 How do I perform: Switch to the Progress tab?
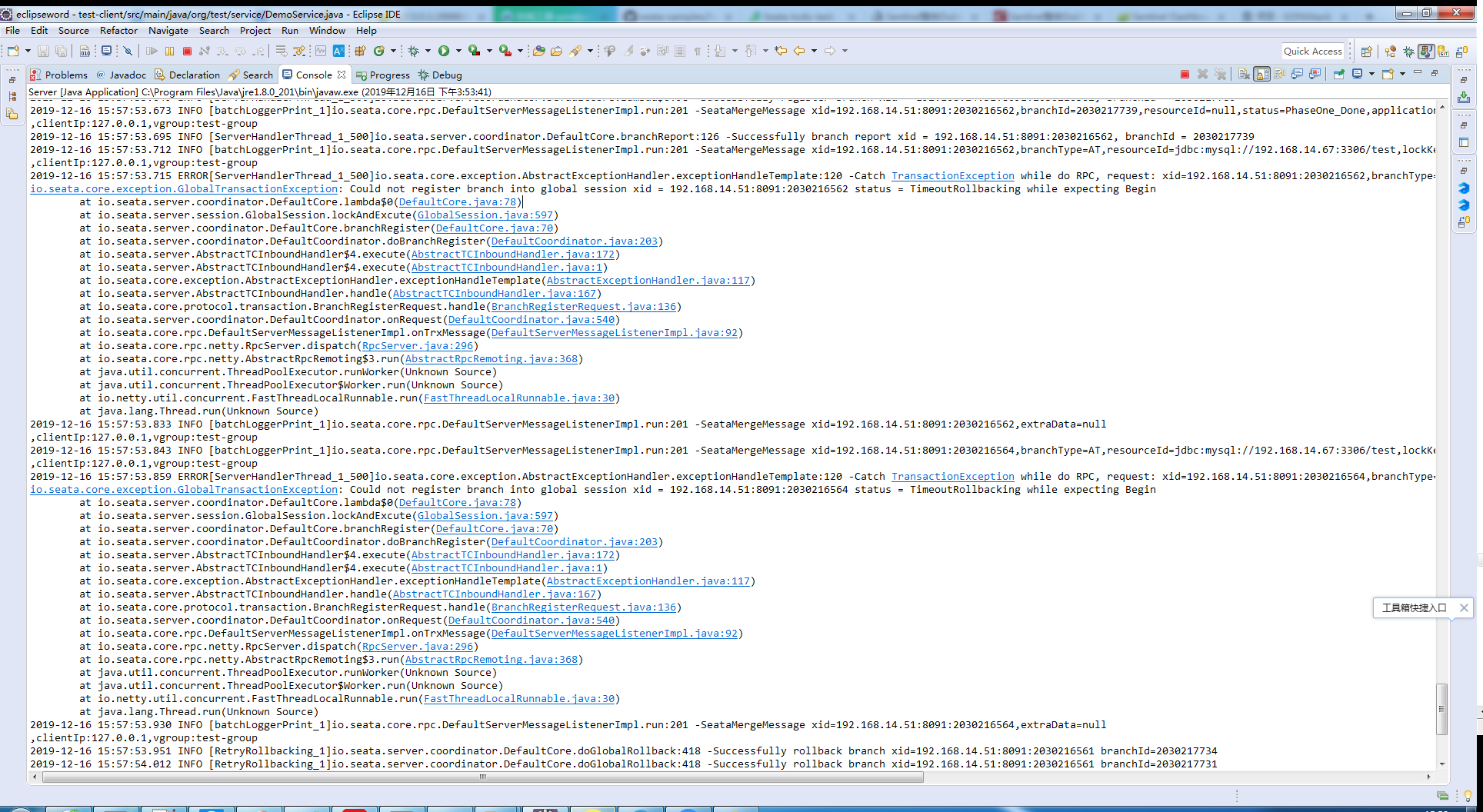382,75
